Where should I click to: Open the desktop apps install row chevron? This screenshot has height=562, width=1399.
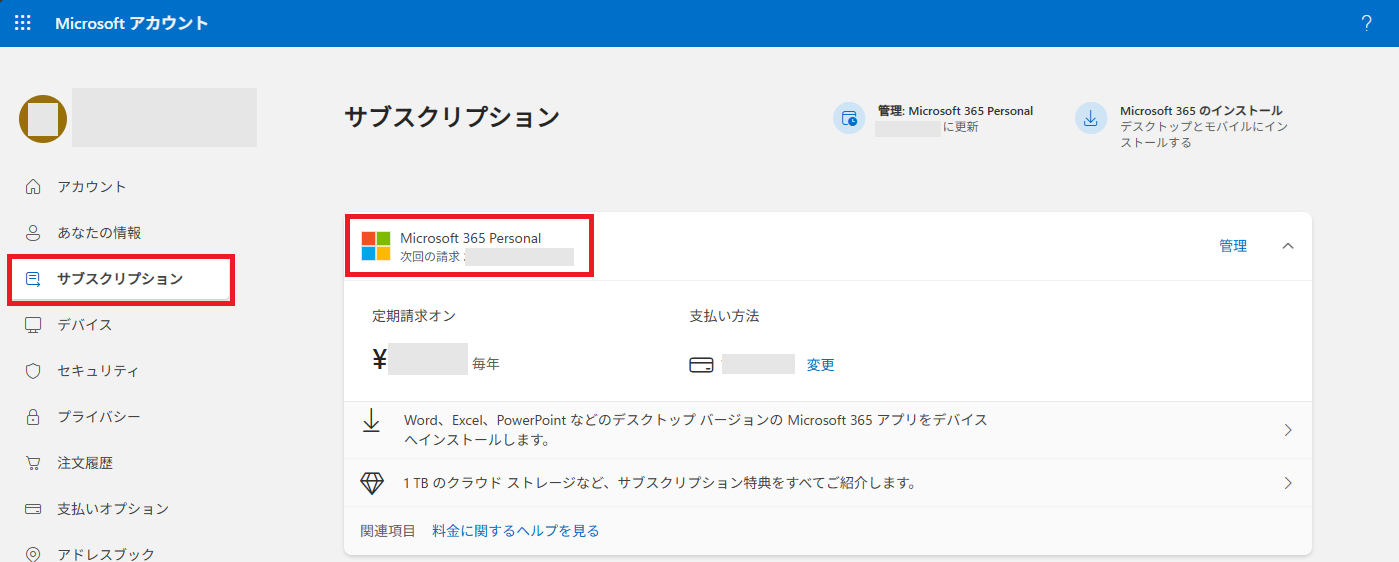click(1288, 430)
